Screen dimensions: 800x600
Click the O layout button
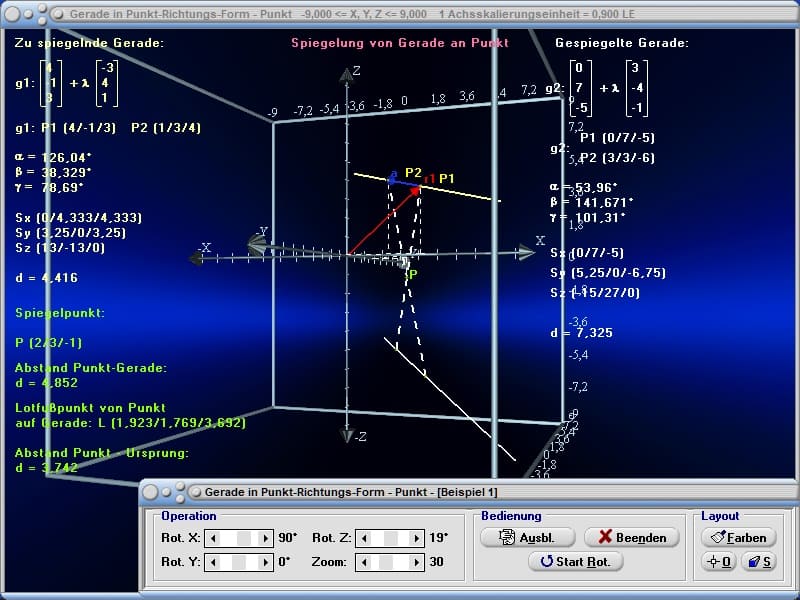pos(718,562)
